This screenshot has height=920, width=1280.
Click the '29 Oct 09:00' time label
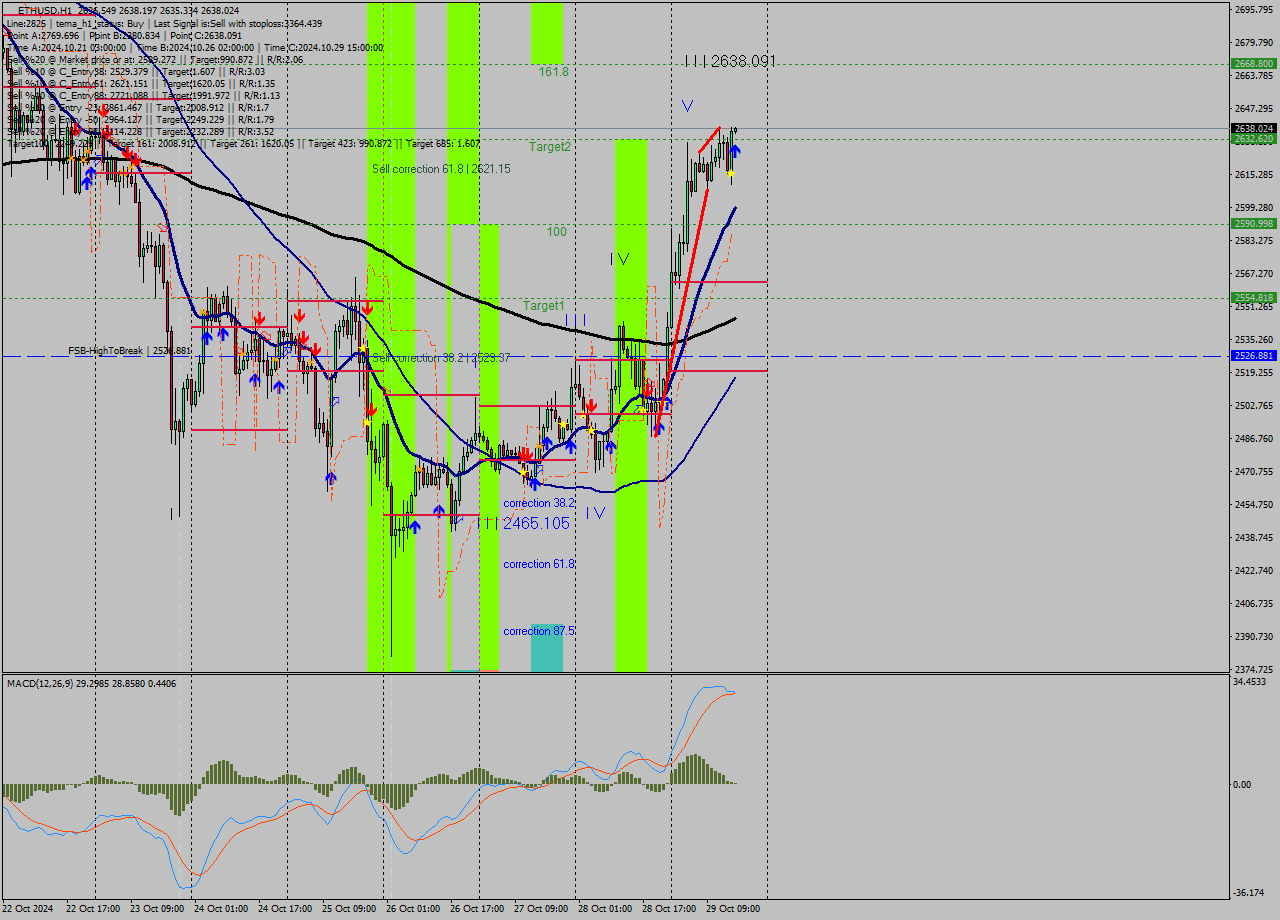(733, 909)
